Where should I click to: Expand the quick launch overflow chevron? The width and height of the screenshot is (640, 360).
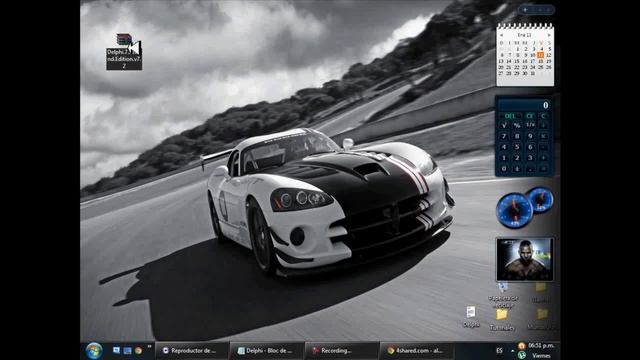point(149,347)
